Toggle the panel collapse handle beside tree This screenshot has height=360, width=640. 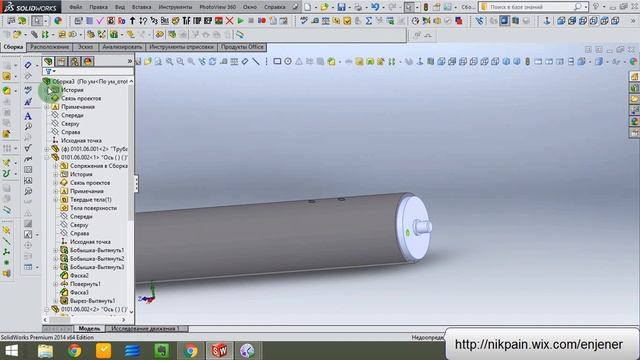pos(136,184)
